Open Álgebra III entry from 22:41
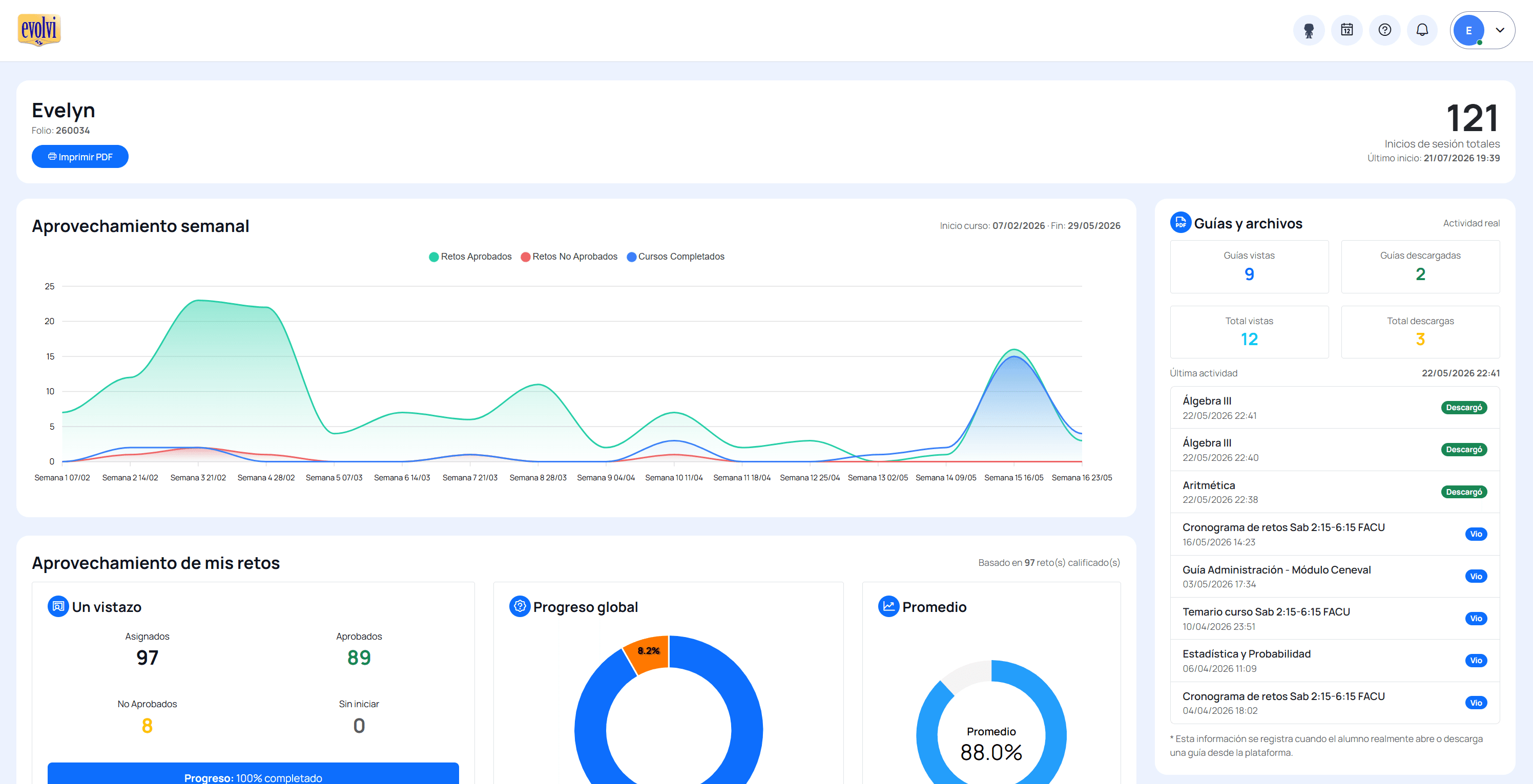The height and width of the screenshot is (784, 1533). point(1334,408)
